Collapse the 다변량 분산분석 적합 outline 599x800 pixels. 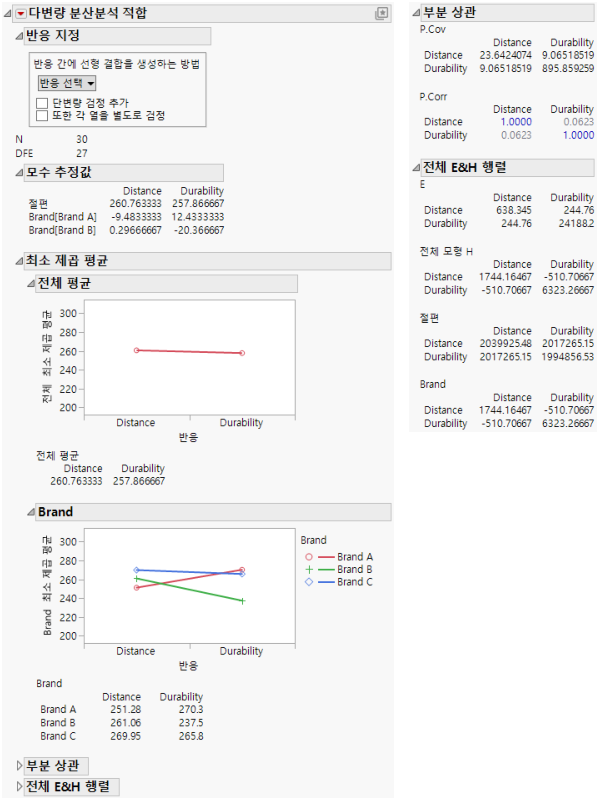(7, 14)
